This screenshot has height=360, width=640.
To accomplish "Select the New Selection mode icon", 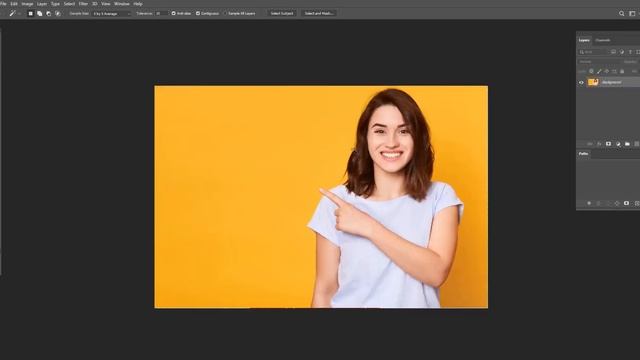I will [31, 13].
